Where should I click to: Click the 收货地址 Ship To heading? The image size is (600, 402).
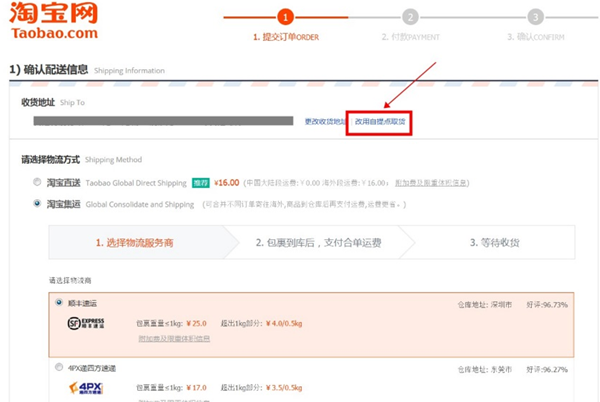(x=53, y=103)
